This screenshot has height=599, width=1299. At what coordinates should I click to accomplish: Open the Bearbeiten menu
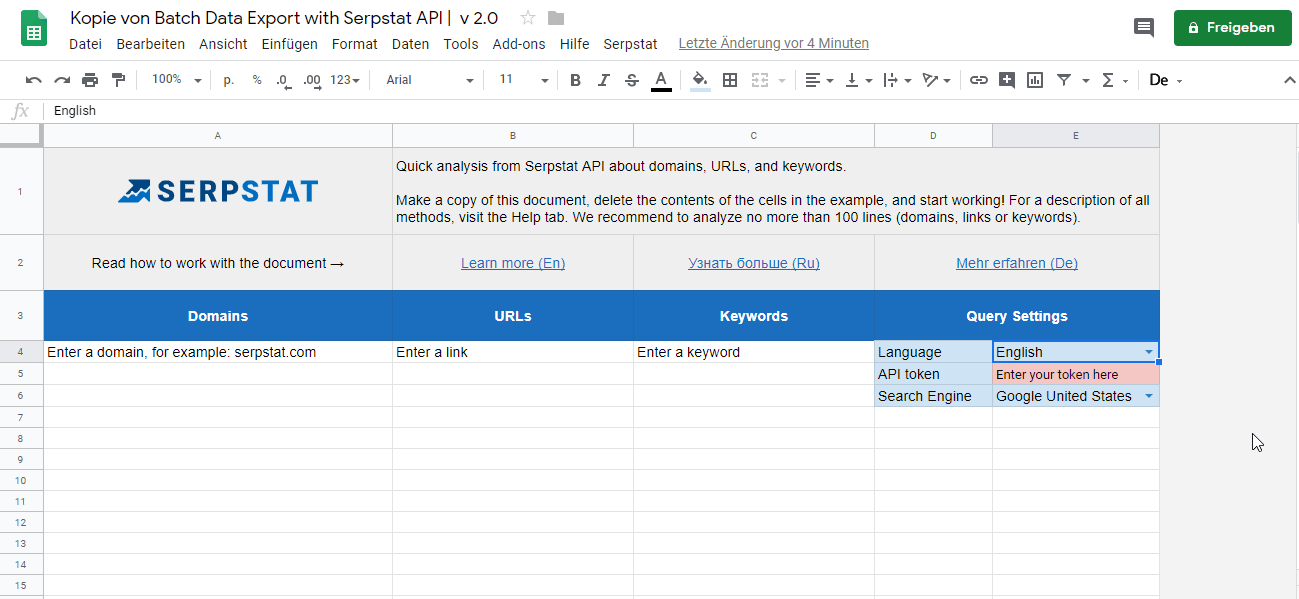(x=151, y=44)
